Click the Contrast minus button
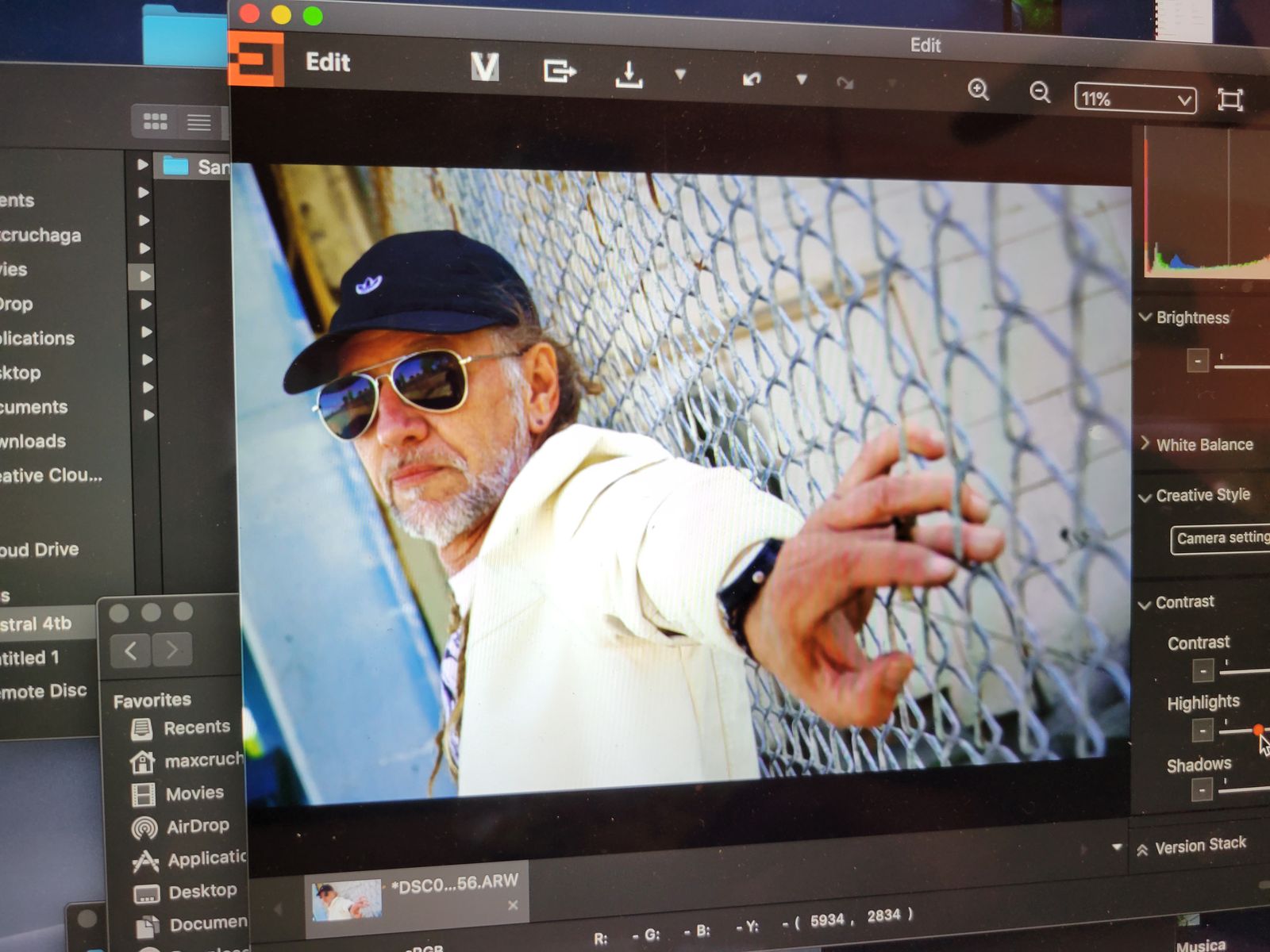This screenshot has width=1270, height=952. coord(1203,671)
